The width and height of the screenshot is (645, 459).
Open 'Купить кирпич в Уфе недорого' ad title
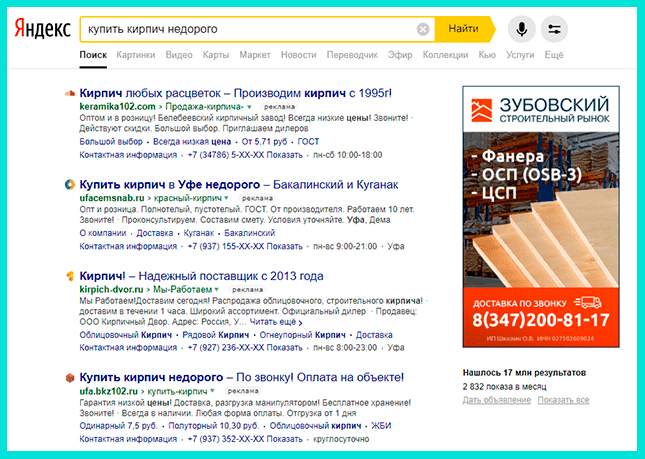(x=239, y=185)
